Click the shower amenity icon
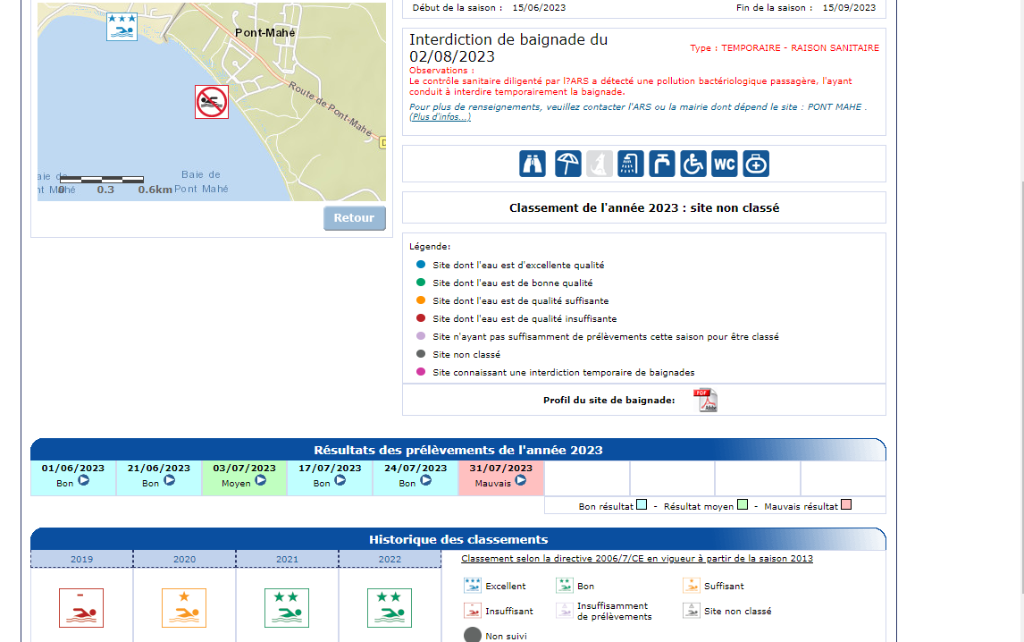The image size is (1024, 642). click(631, 164)
